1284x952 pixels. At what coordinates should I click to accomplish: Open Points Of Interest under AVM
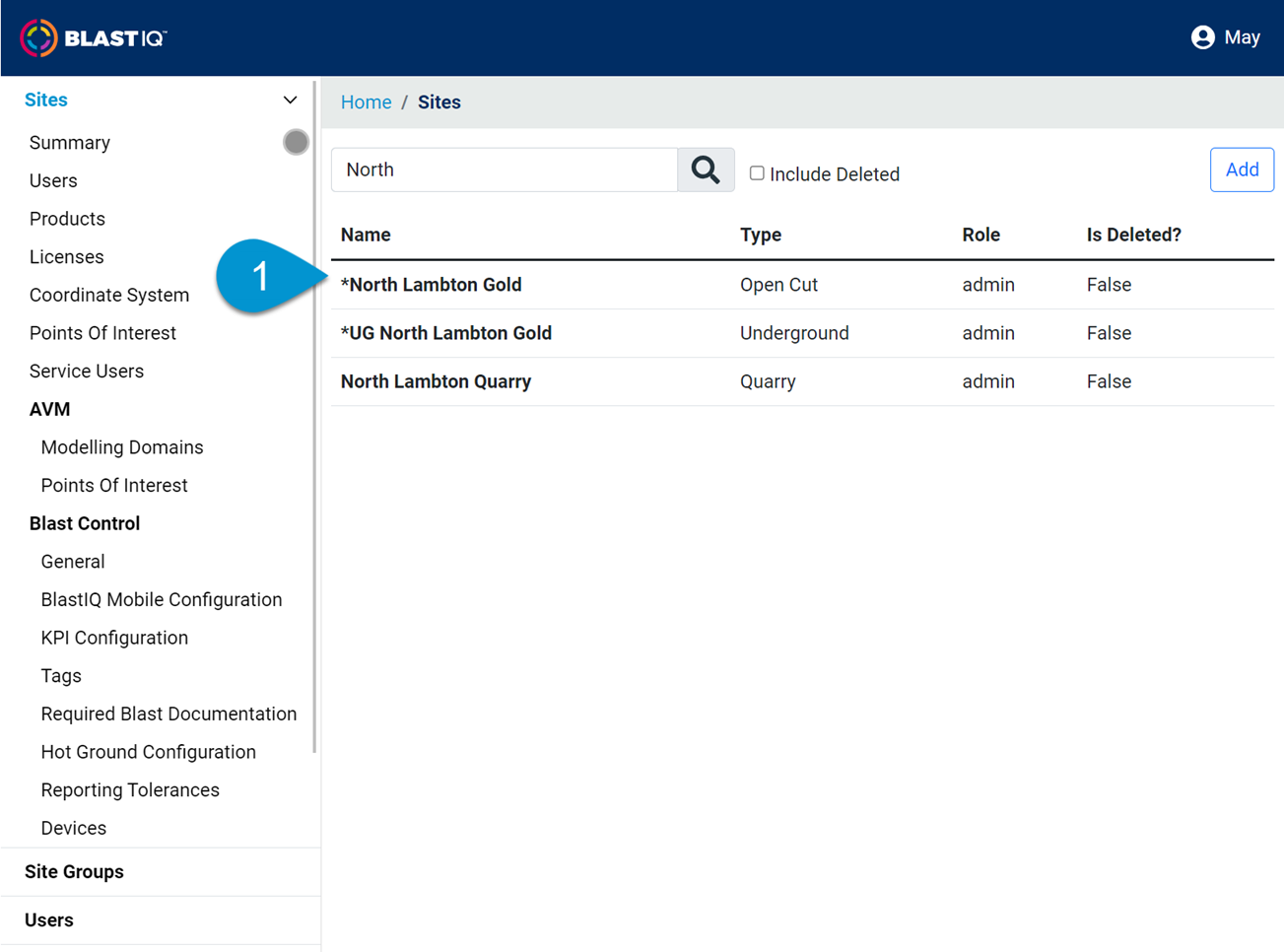[114, 486]
